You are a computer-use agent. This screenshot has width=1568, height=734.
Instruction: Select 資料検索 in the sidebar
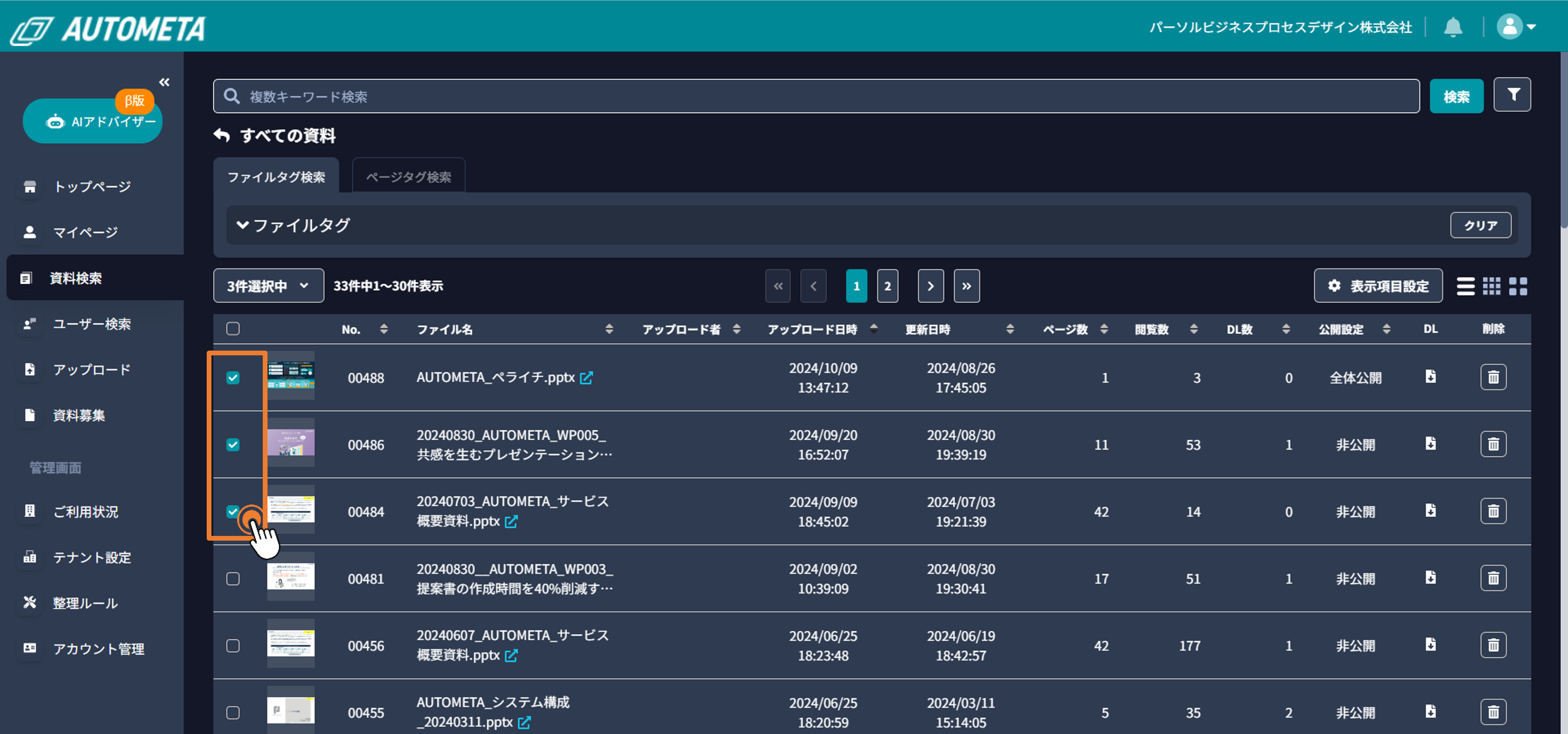[x=95, y=277]
